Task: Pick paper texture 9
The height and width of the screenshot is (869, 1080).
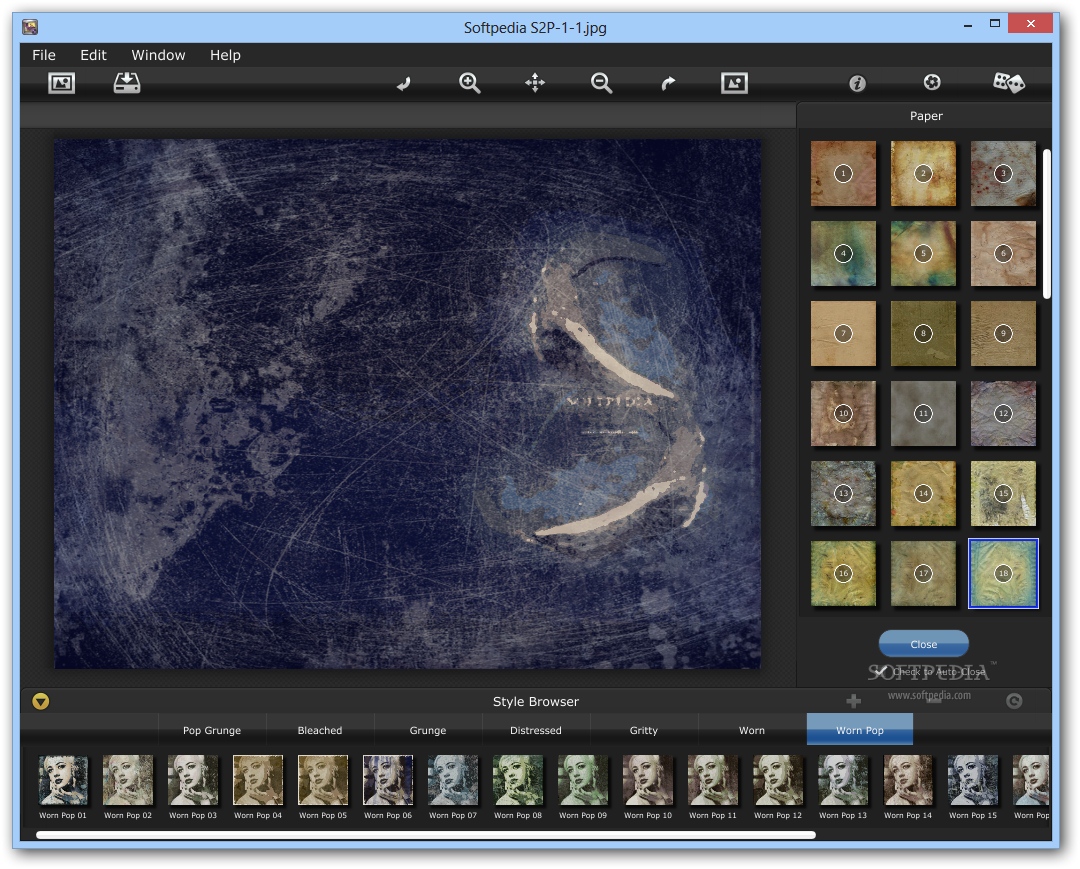Action: click(1003, 333)
